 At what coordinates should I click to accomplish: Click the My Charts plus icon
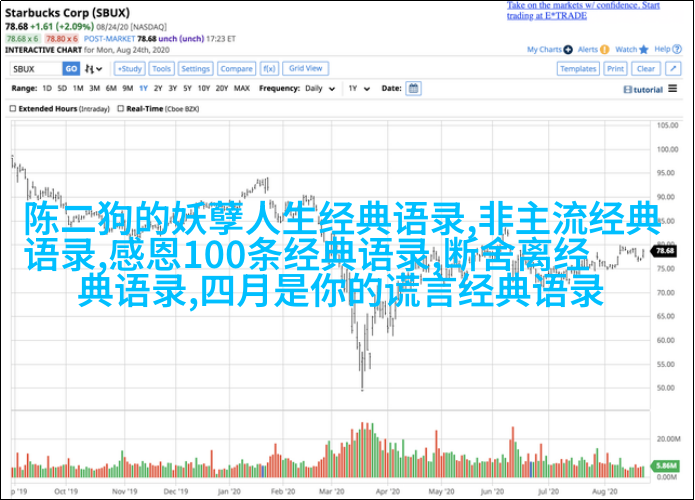point(568,50)
